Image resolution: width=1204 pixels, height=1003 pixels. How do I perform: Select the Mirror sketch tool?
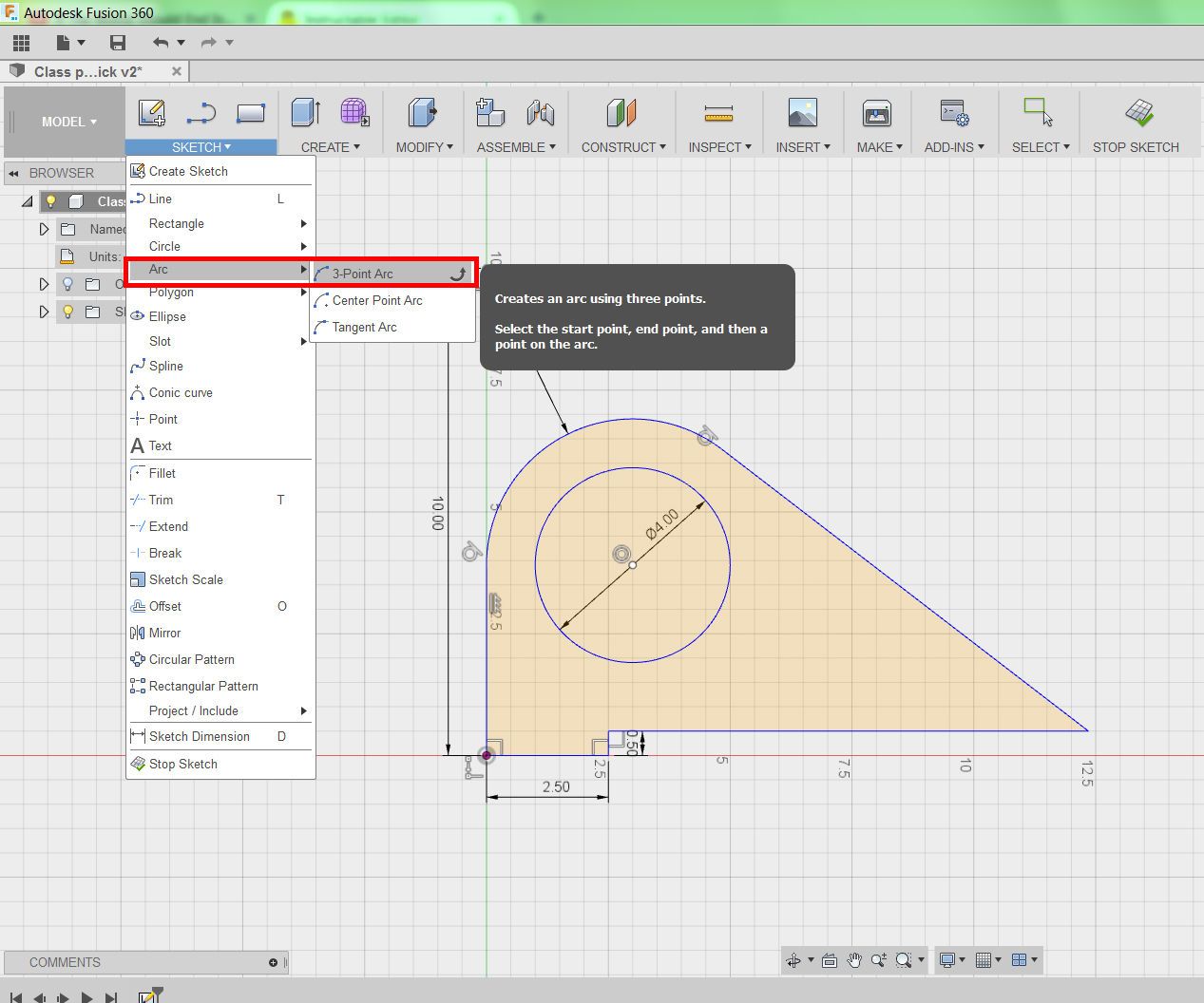163,633
